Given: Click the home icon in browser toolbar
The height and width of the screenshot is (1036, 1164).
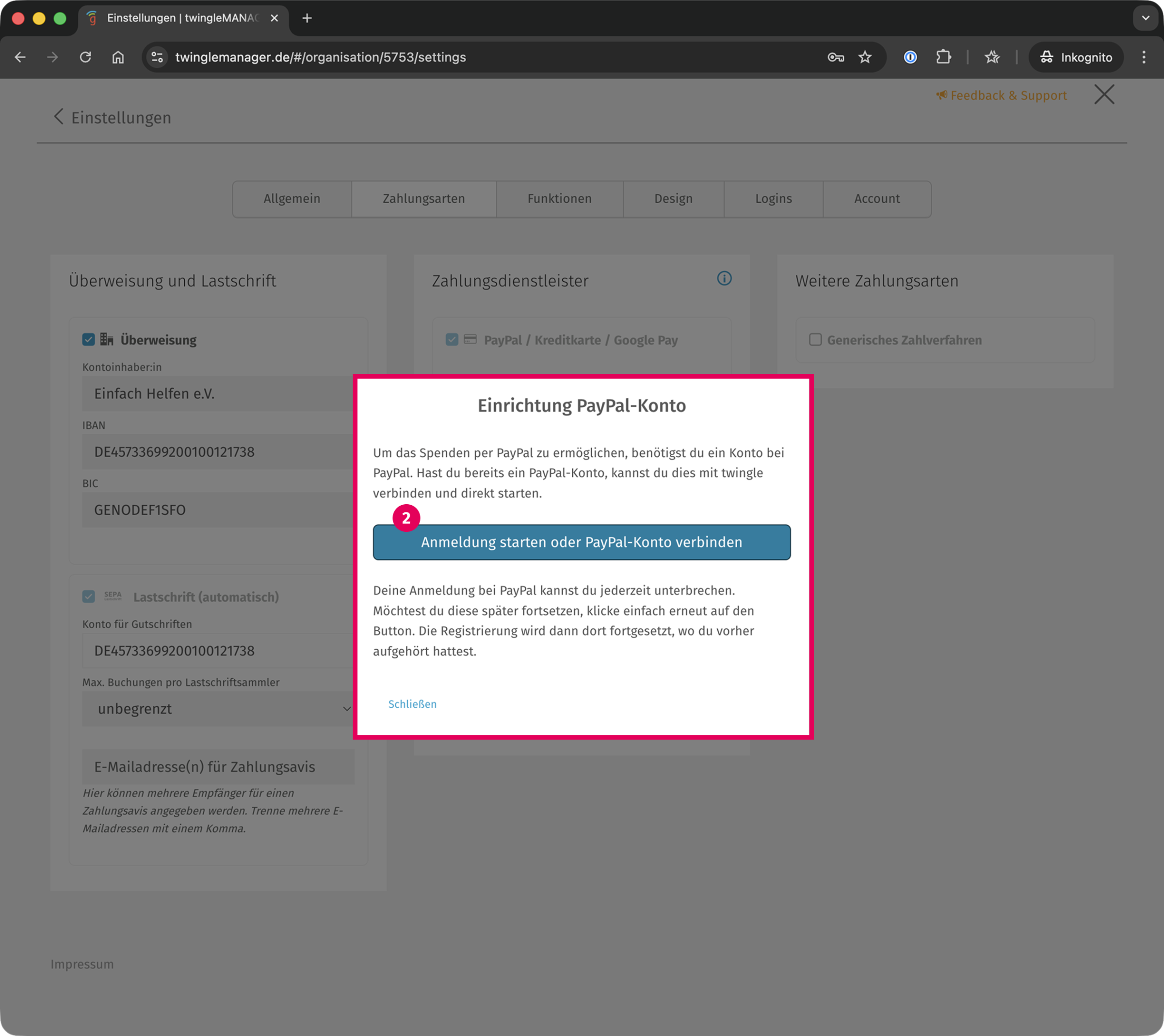Looking at the screenshot, I should click(x=118, y=57).
